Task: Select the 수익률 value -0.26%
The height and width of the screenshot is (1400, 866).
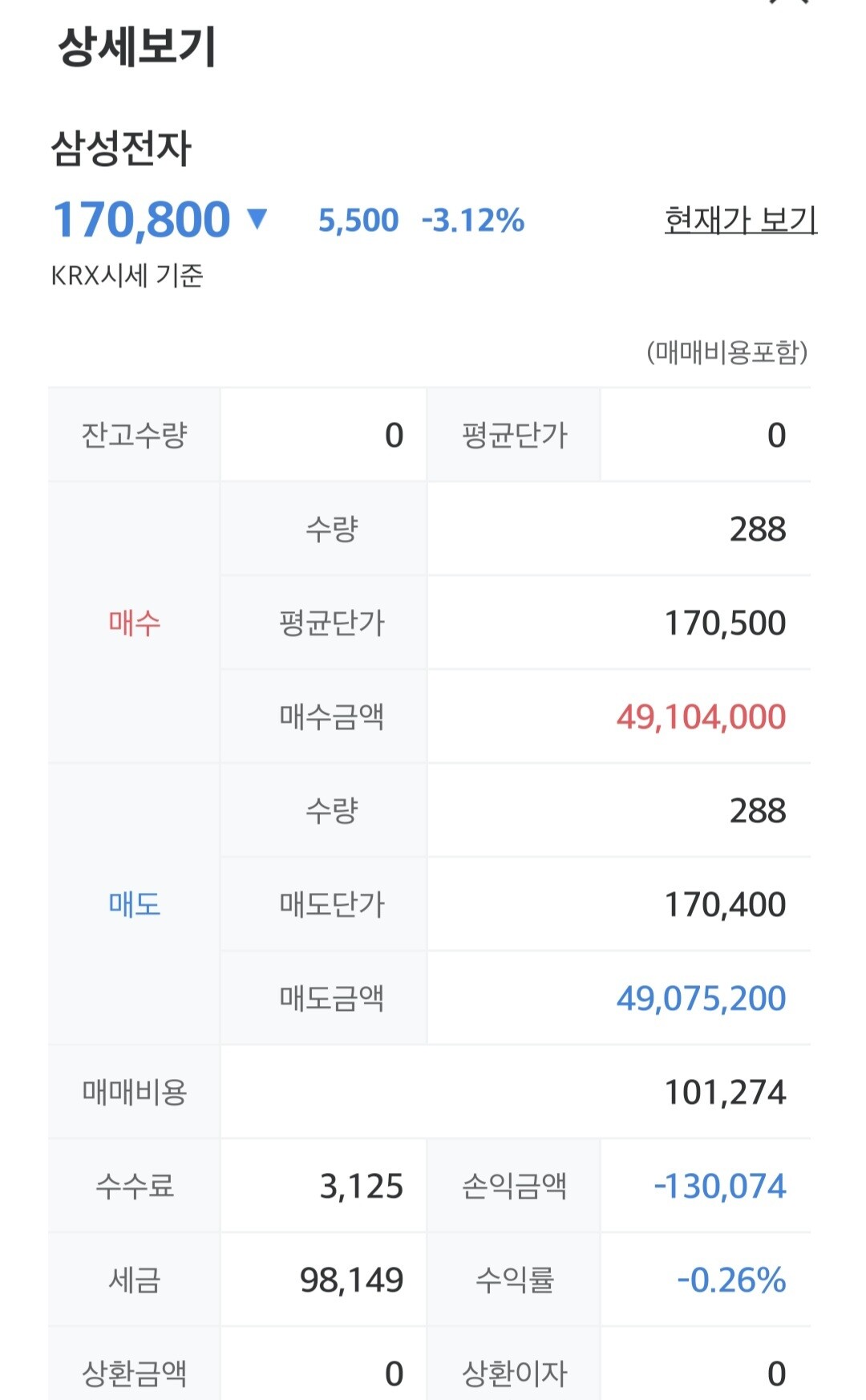Action: click(731, 1280)
